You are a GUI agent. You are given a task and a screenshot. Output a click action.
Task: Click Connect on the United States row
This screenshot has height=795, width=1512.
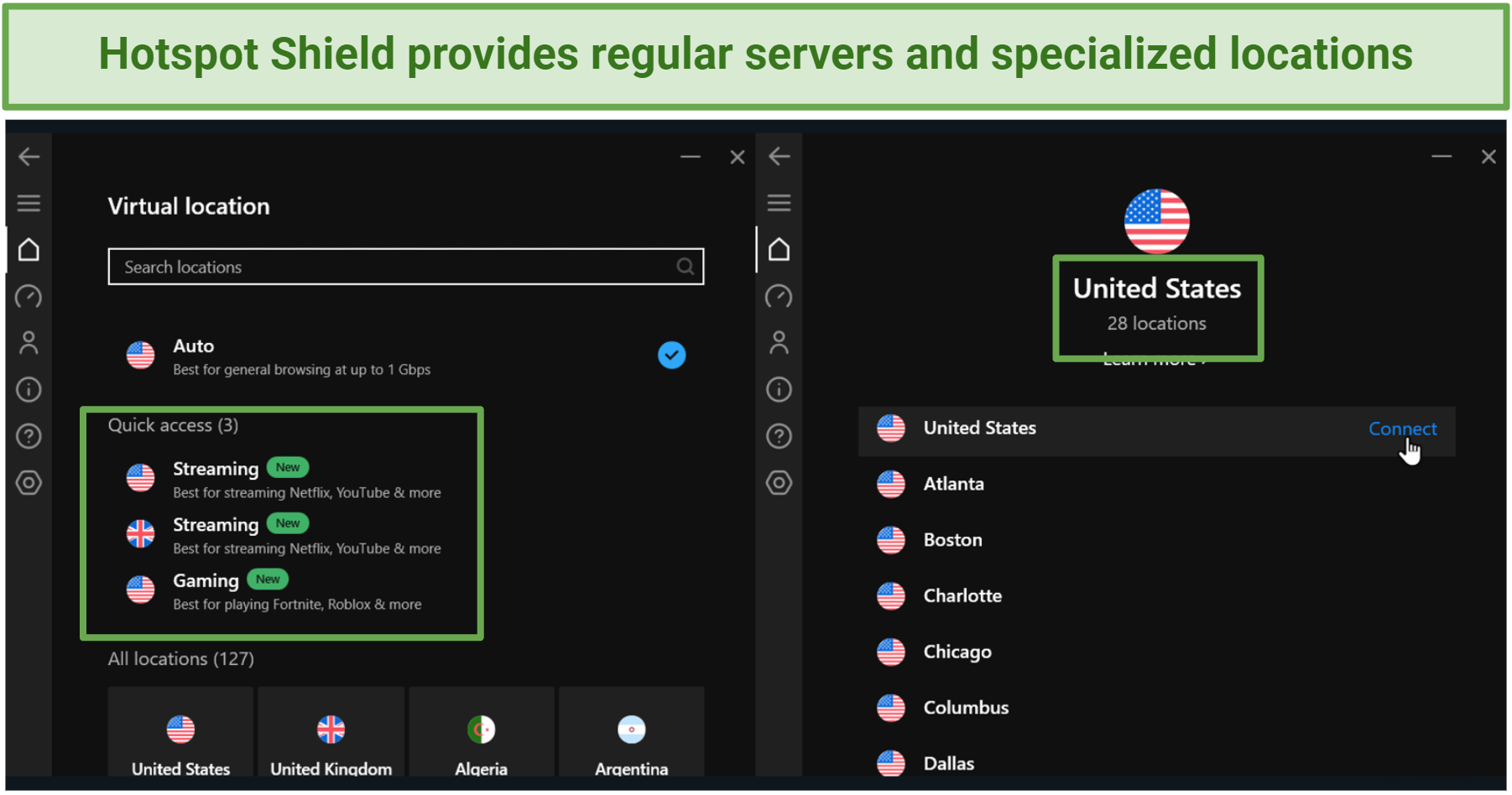pyautogui.click(x=1403, y=429)
